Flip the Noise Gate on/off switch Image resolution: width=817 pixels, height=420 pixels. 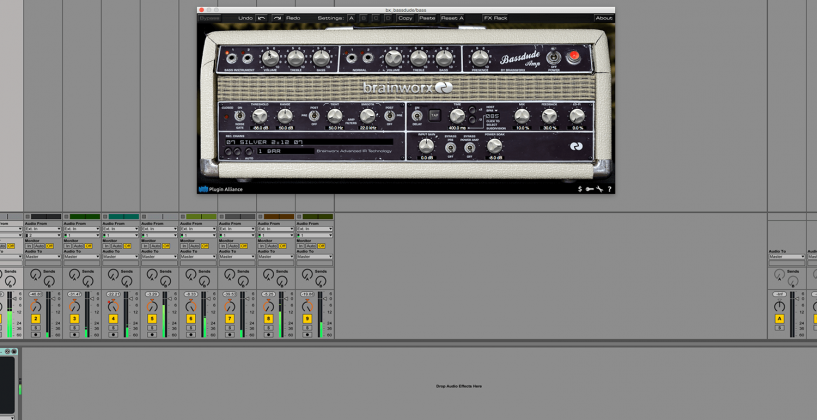pos(240,116)
